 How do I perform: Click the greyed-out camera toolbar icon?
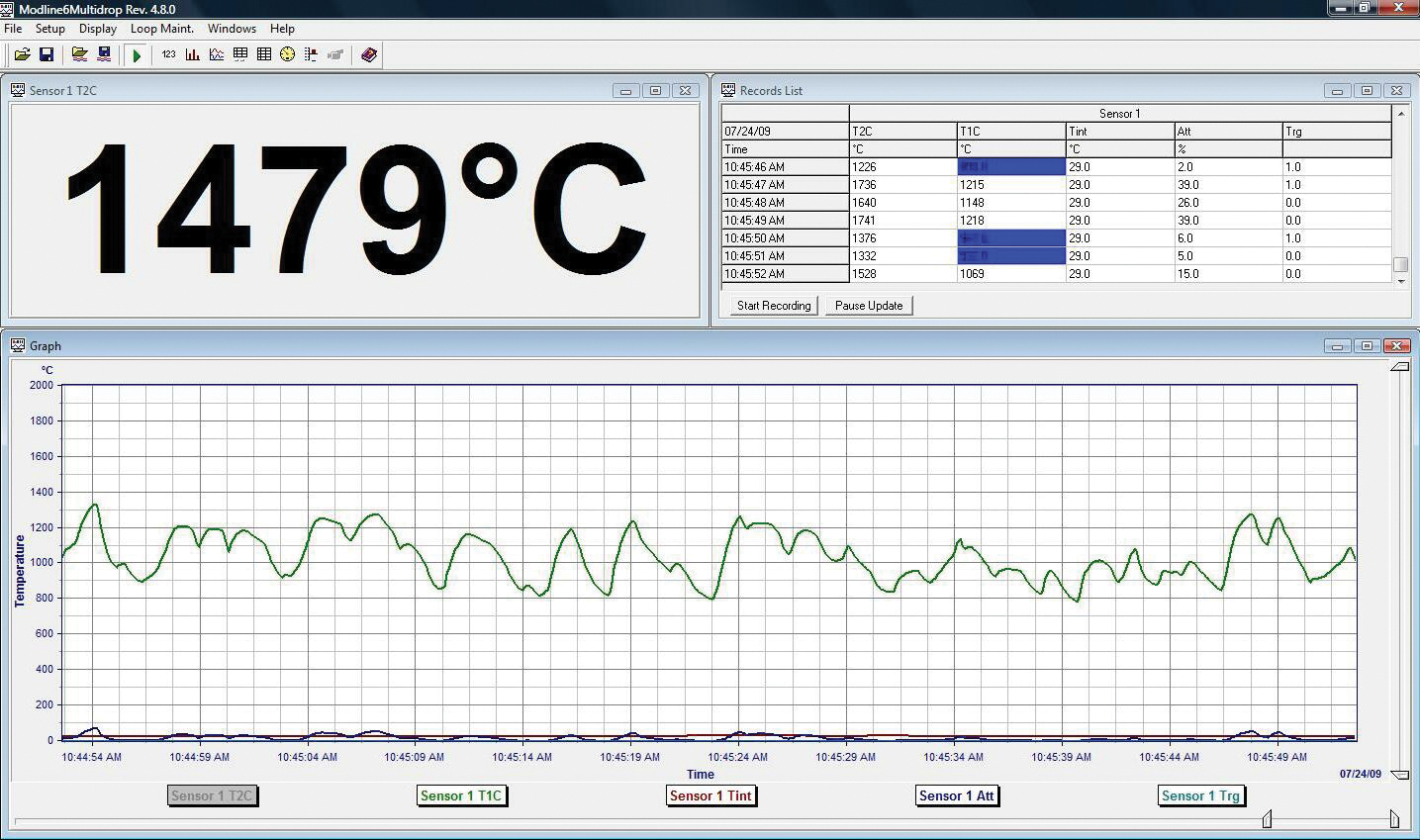(x=335, y=54)
